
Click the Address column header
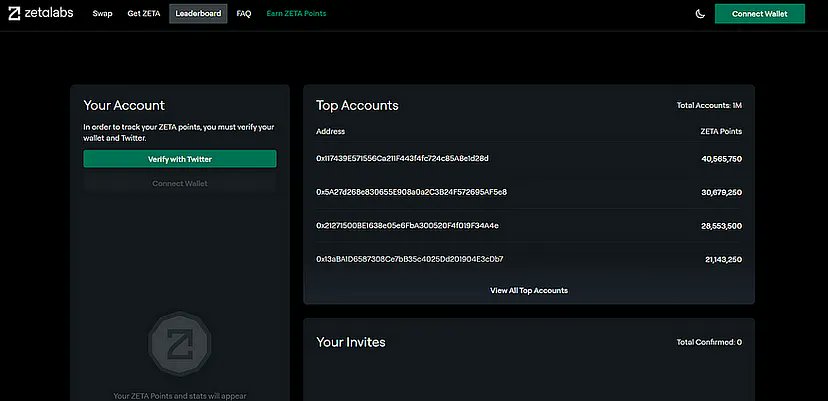coord(331,132)
